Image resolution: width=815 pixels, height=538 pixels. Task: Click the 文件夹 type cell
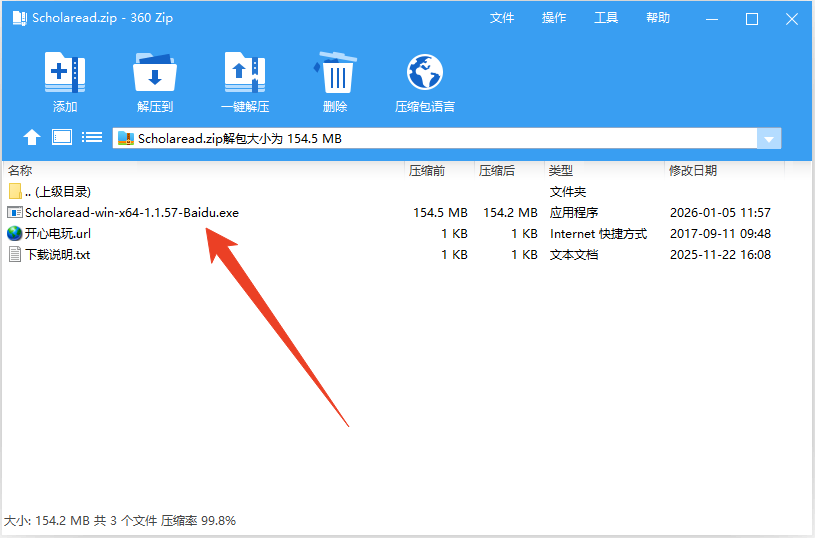pos(568,192)
